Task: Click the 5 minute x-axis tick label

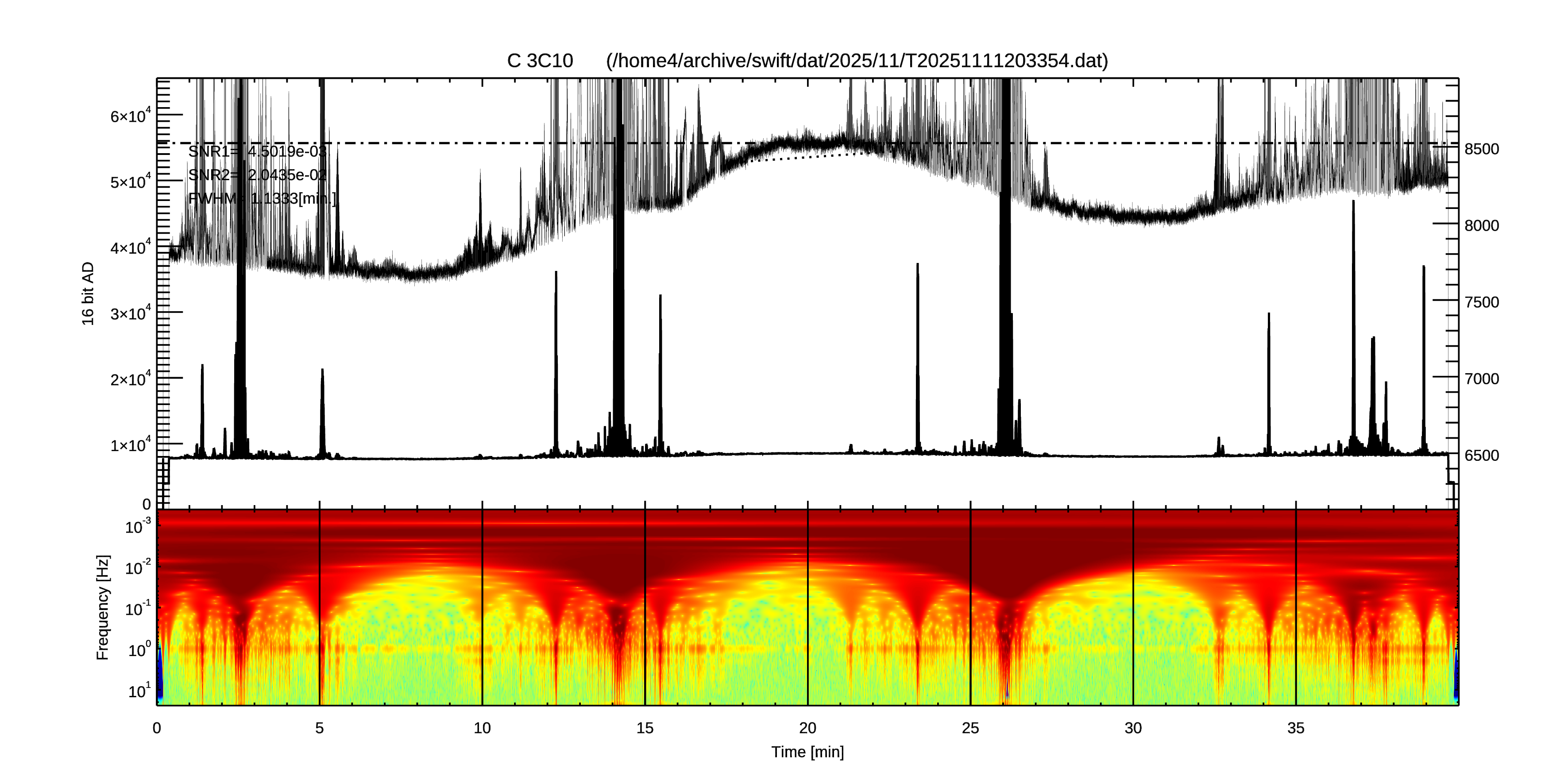Action: click(x=320, y=728)
